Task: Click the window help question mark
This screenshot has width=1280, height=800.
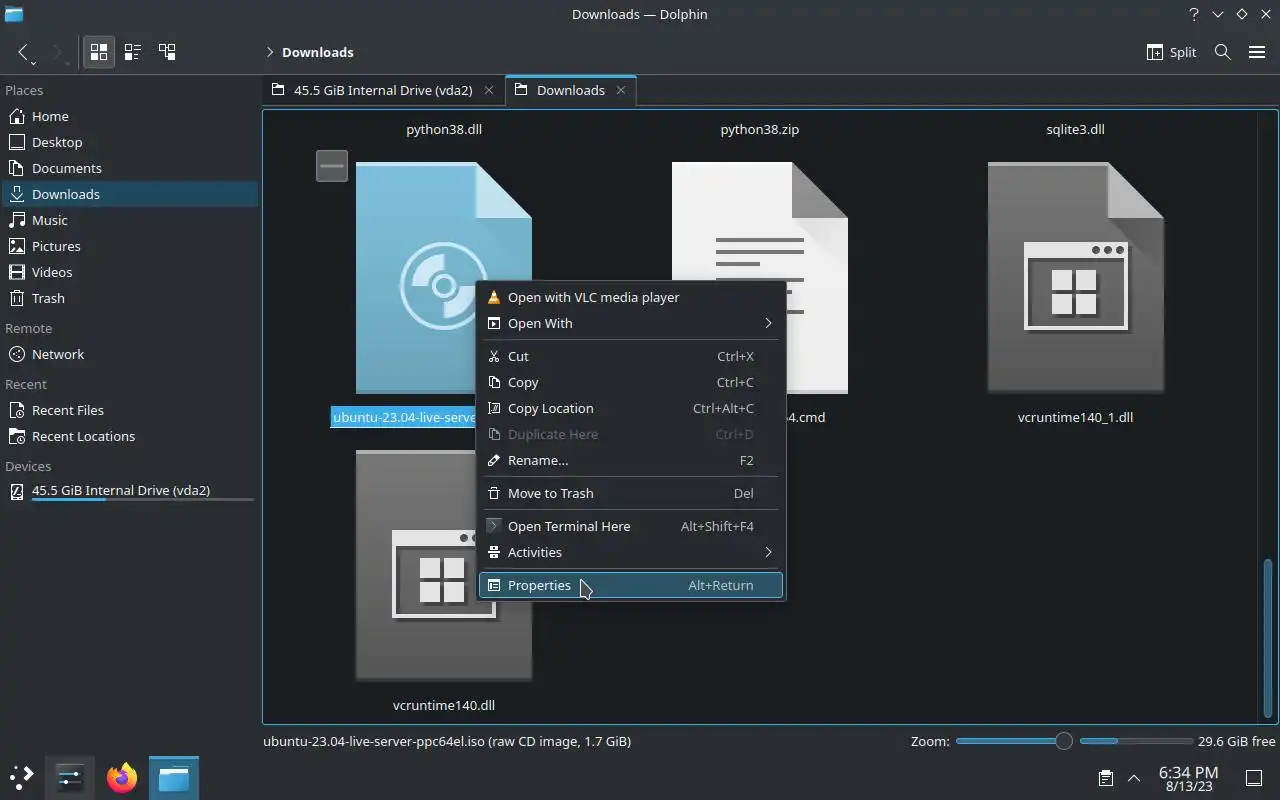Action: [1193, 14]
